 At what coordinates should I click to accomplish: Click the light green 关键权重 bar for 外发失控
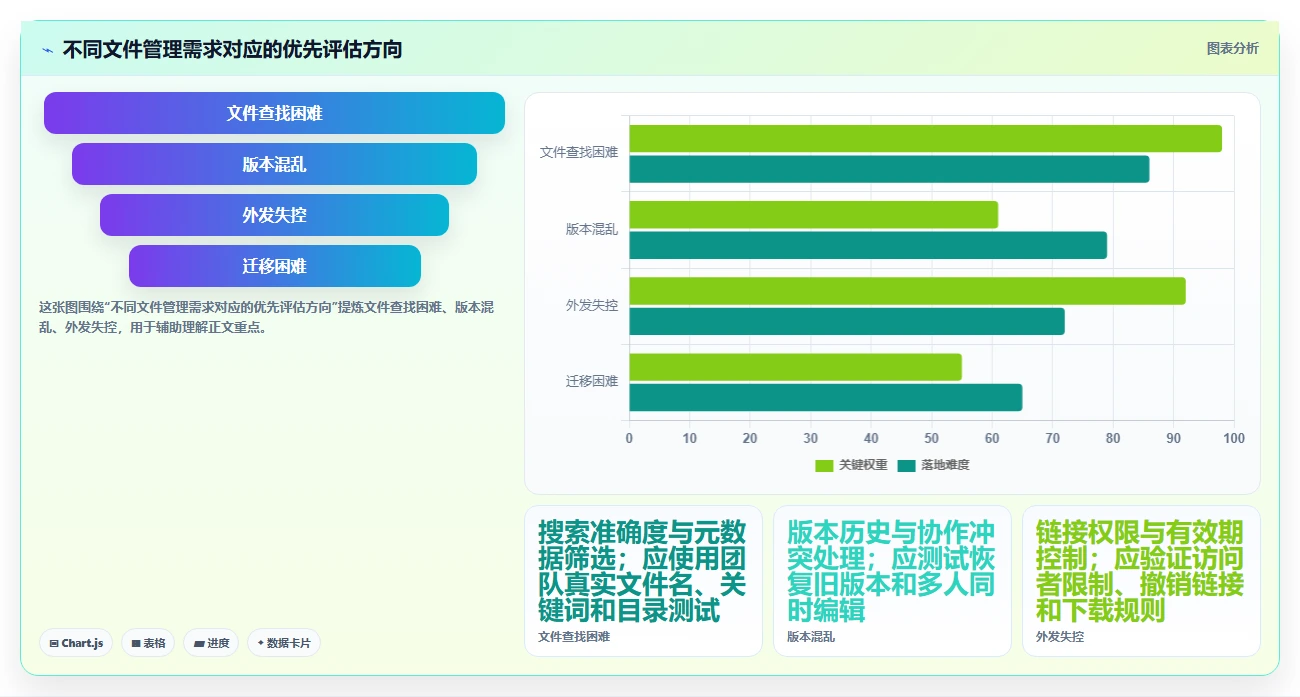pyautogui.click(x=907, y=291)
